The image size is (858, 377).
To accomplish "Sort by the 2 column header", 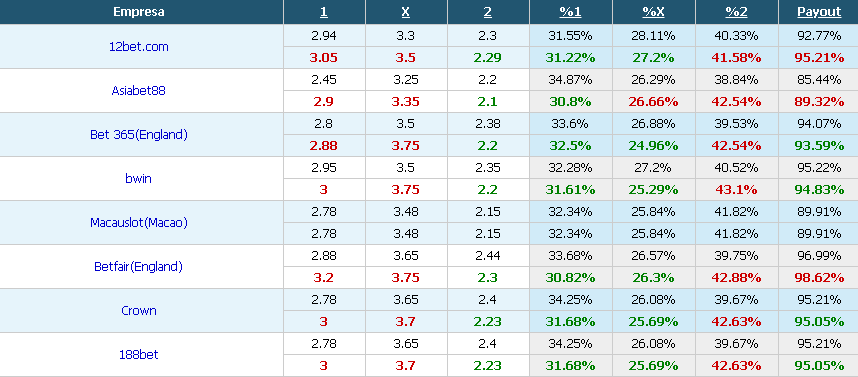I will 488,12.
